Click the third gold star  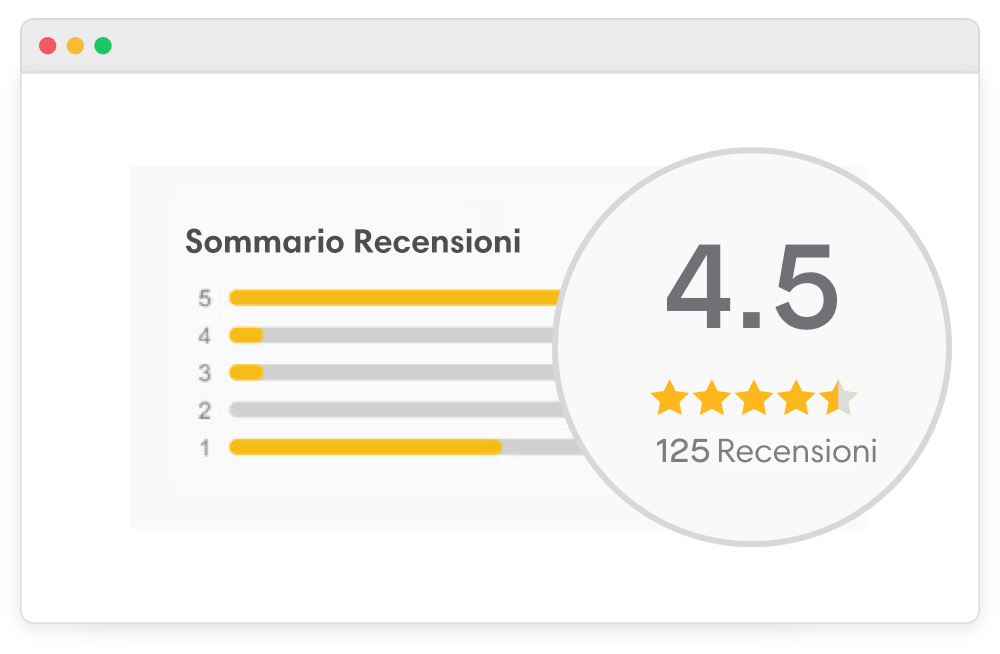coord(754,398)
